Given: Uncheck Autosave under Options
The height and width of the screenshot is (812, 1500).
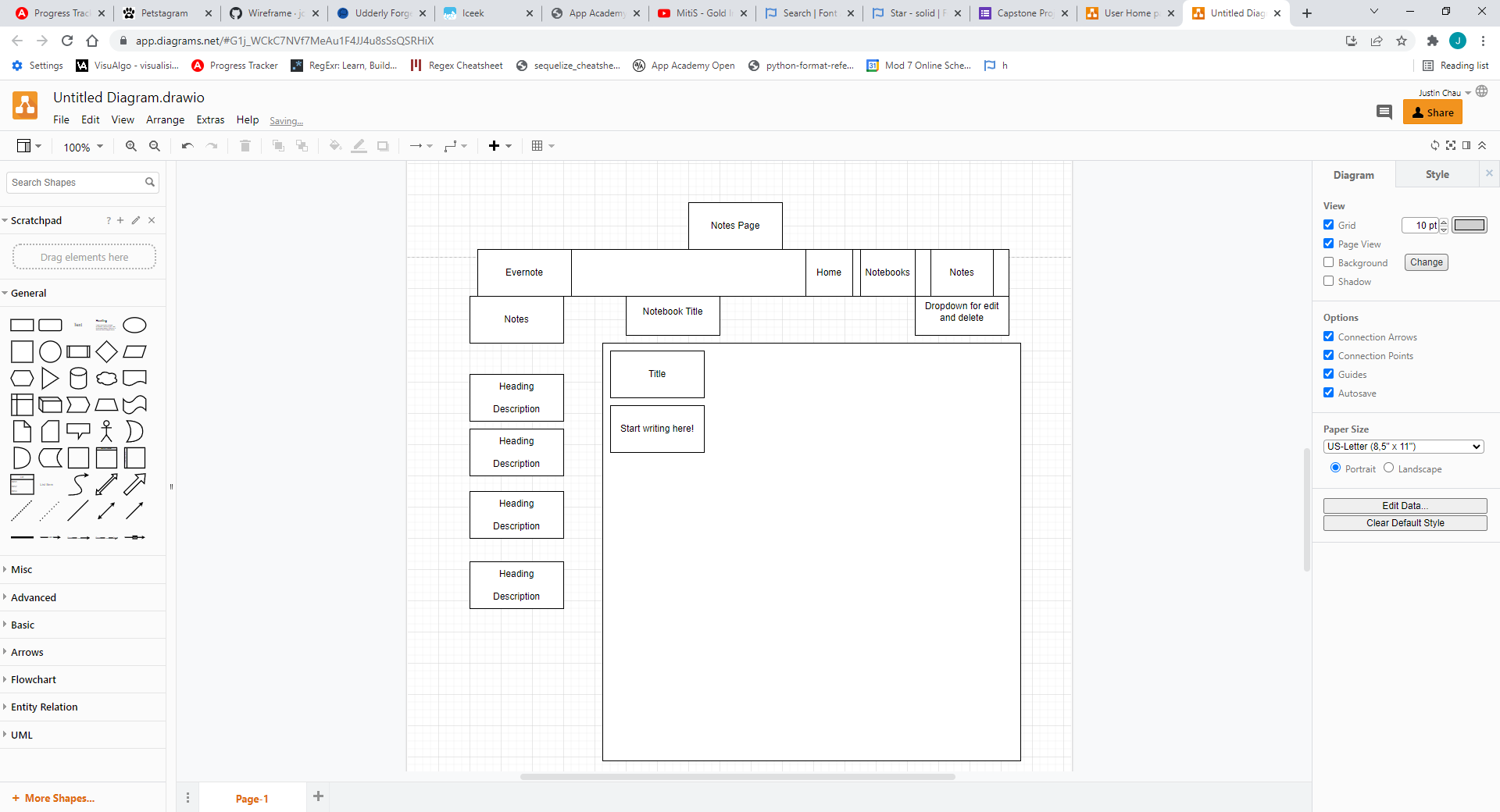Looking at the screenshot, I should click(1328, 393).
